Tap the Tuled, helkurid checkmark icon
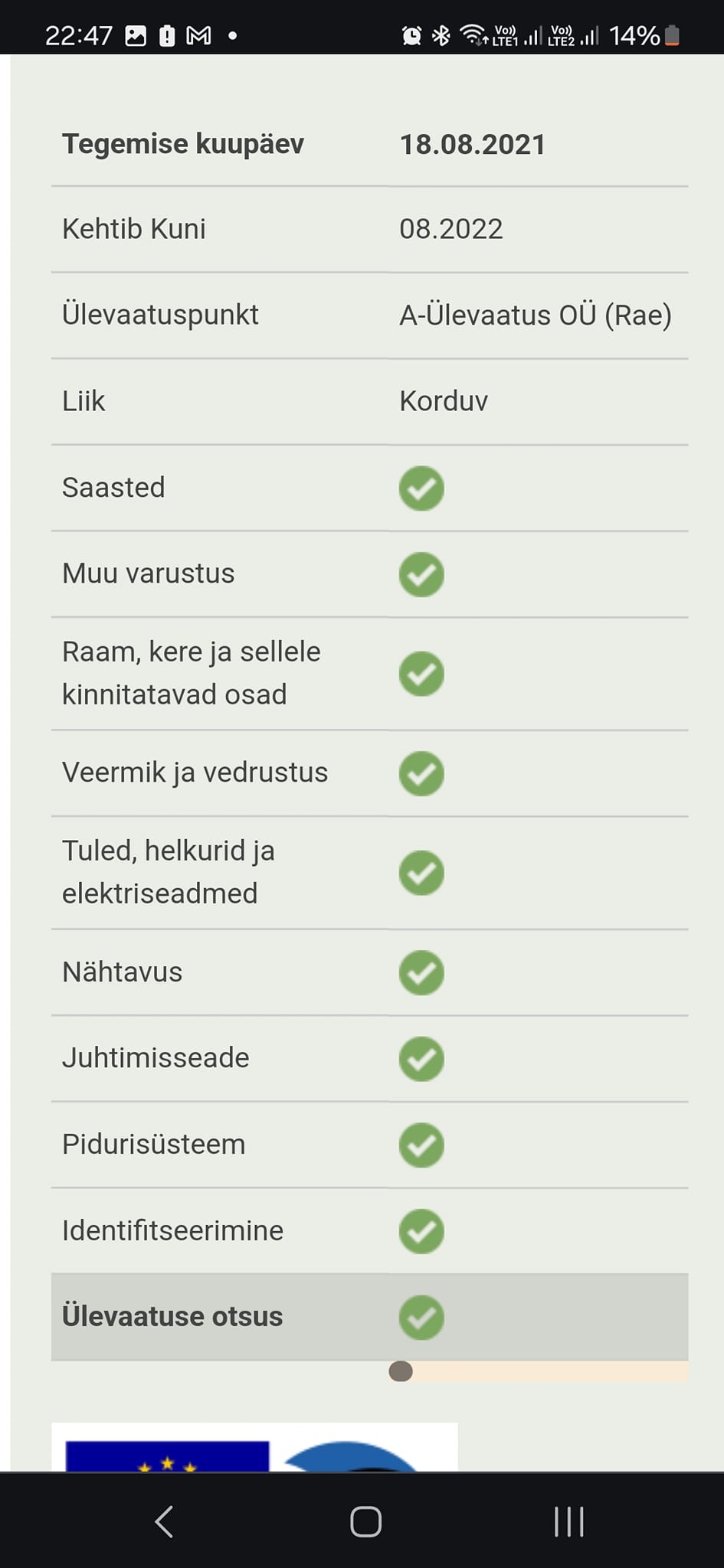 [x=421, y=873]
